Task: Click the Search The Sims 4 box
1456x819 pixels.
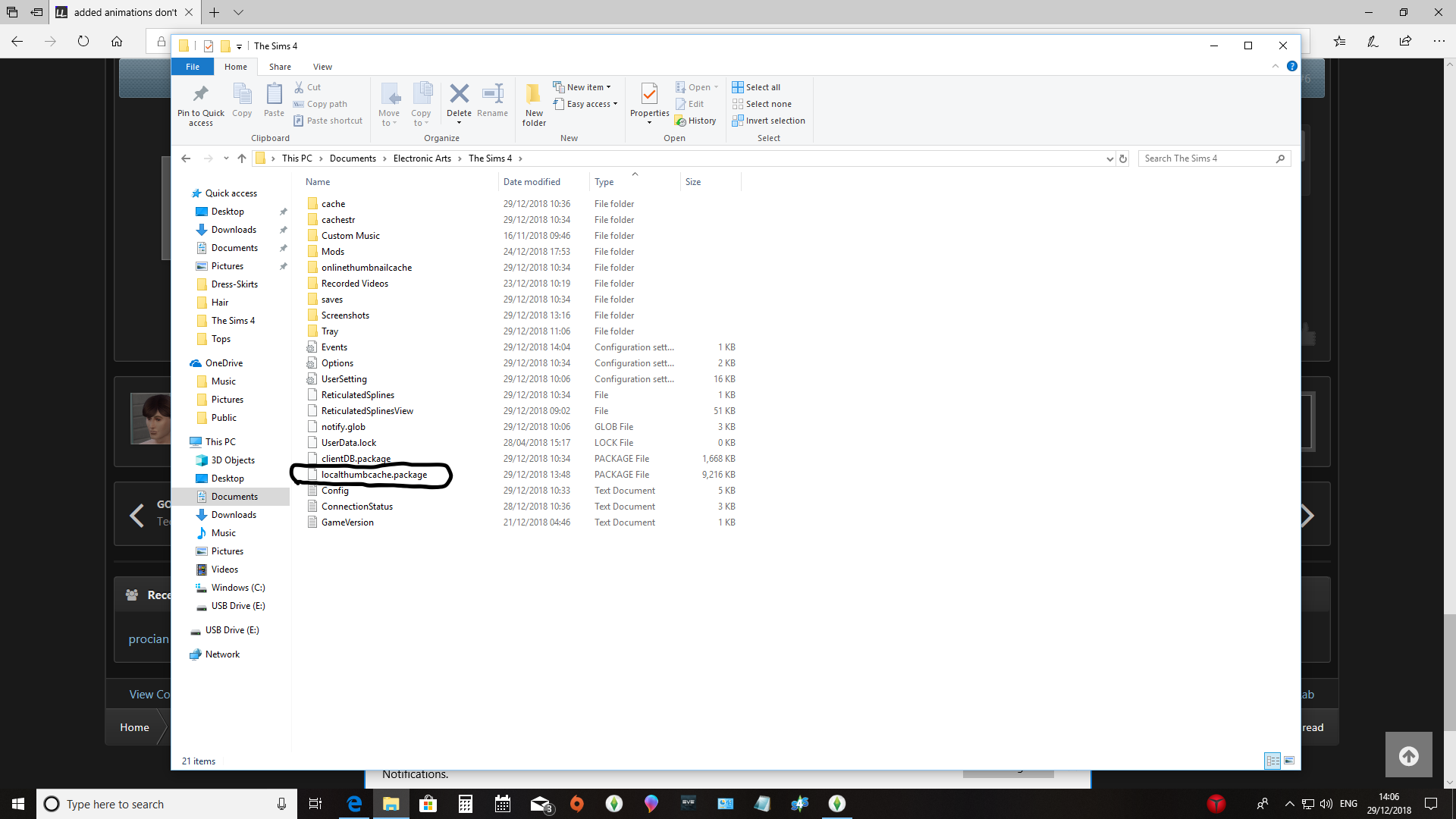Action: pos(1213,158)
